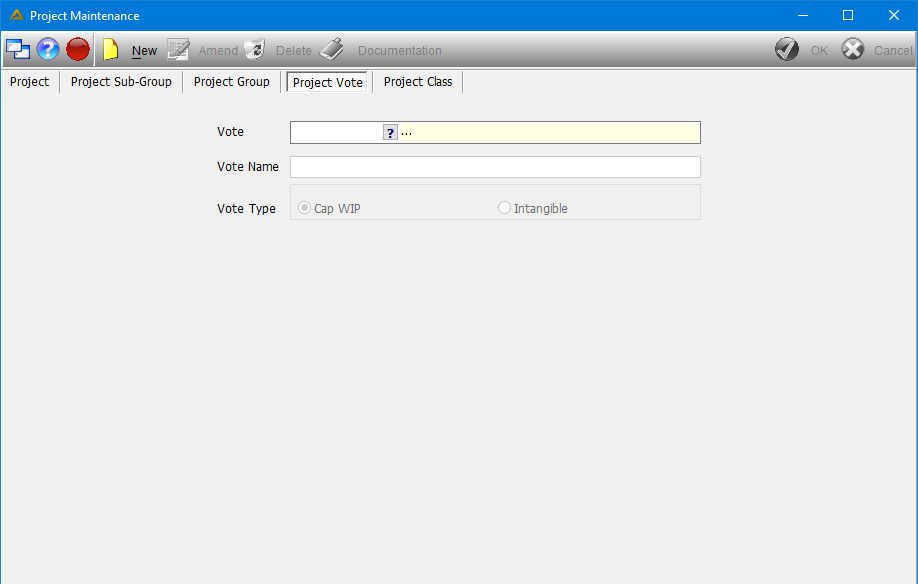Click into the Vote Name field
Image resolution: width=918 pixels, height=584 pixels.
click(495, 167)
